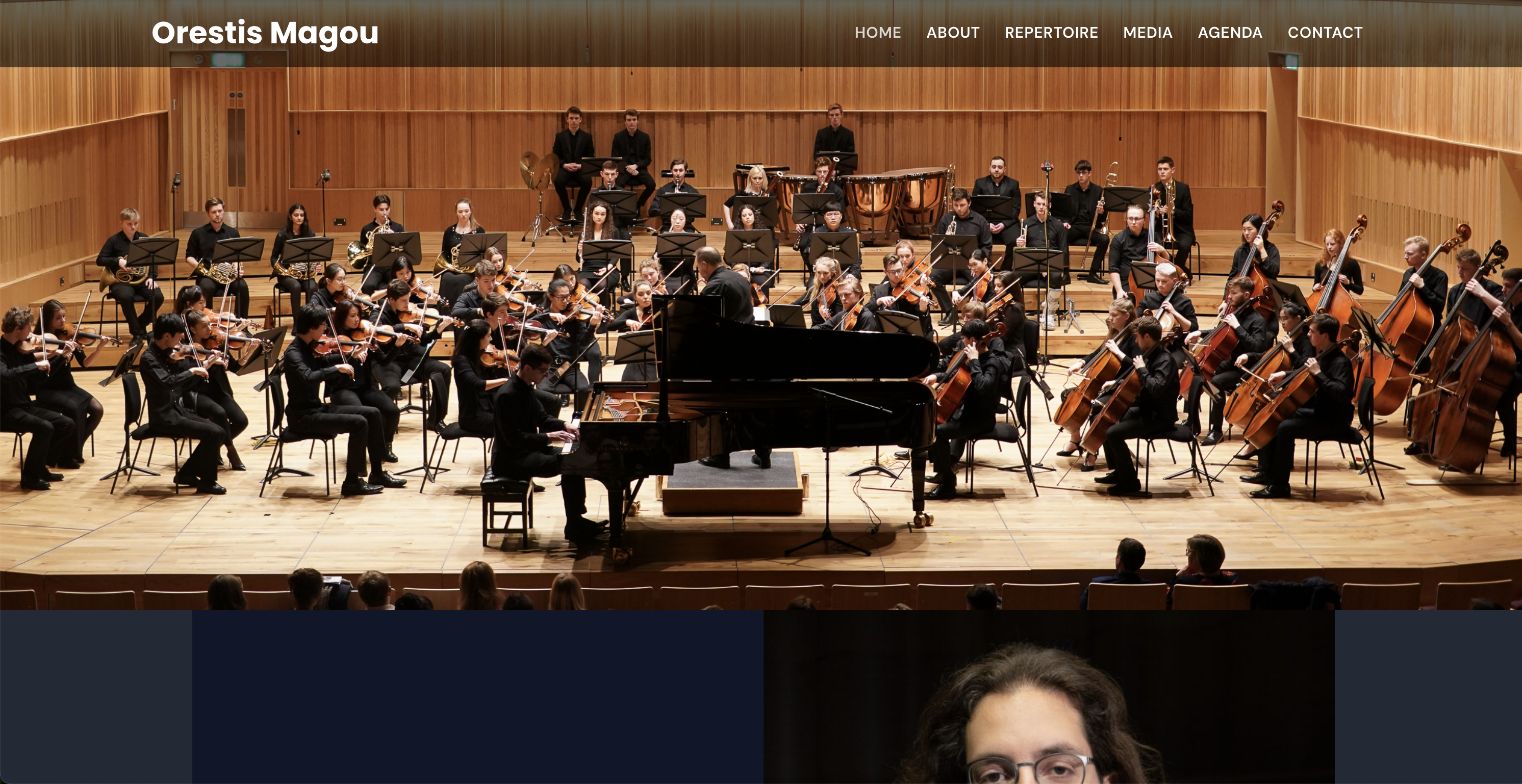
Task: Click the Orestis Magou site title
Action: 265,33
